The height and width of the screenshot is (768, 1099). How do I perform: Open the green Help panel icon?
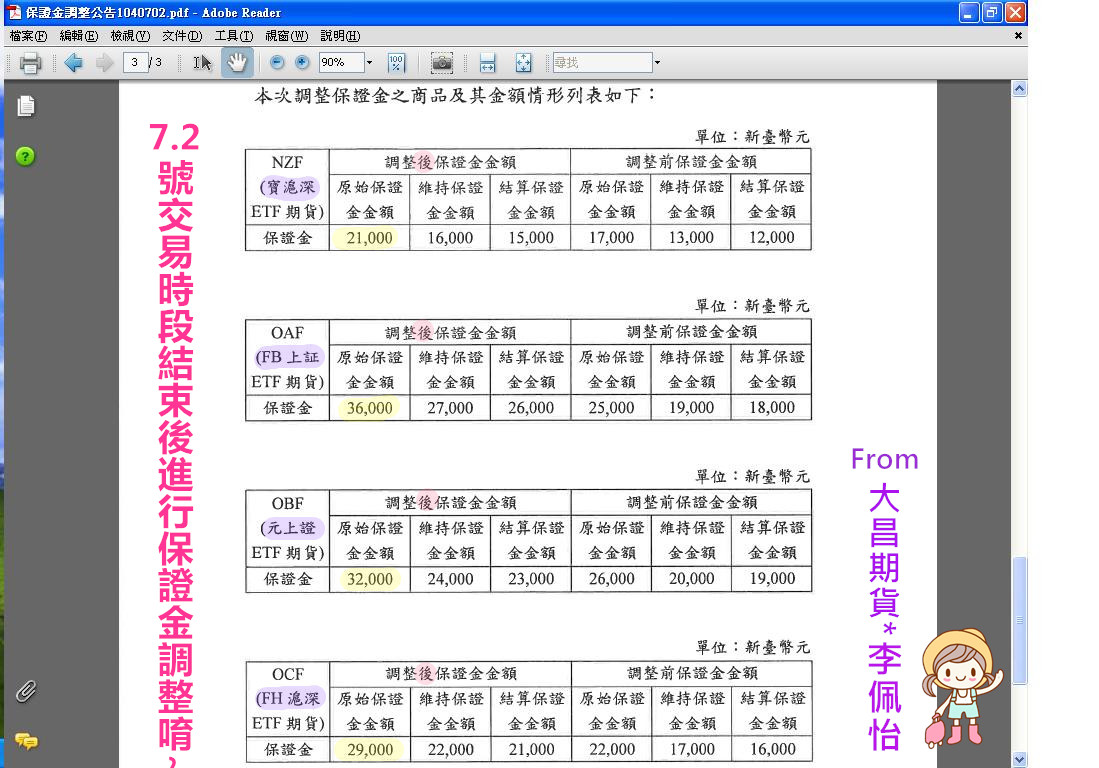tap(25, 156)
